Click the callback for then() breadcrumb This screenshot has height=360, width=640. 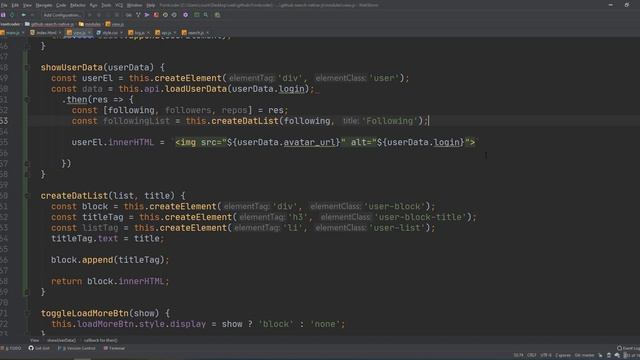[x=100, y=340]
